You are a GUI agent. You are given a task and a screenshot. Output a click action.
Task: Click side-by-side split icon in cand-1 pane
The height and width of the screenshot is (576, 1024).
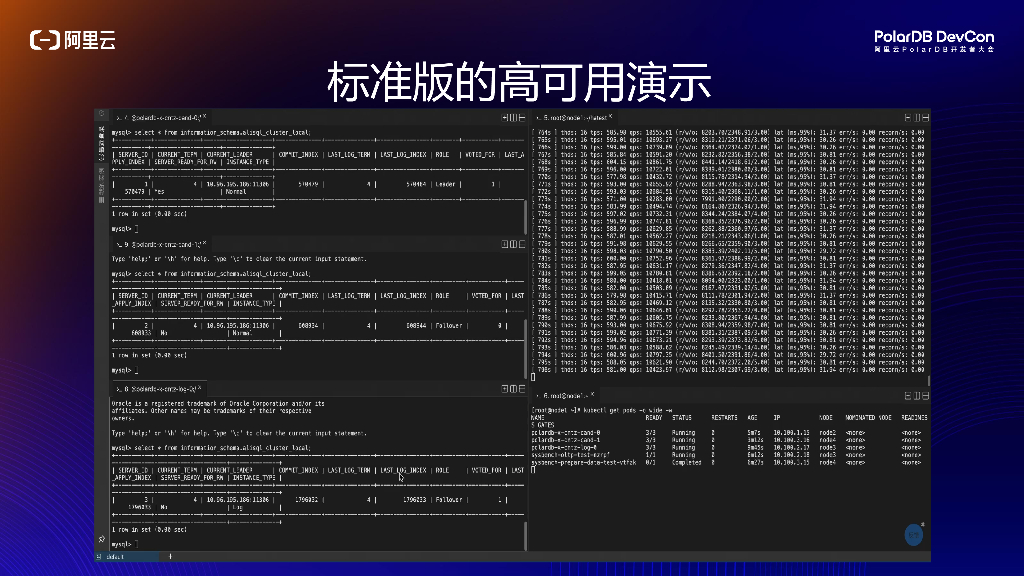click(x=513, y=244)
